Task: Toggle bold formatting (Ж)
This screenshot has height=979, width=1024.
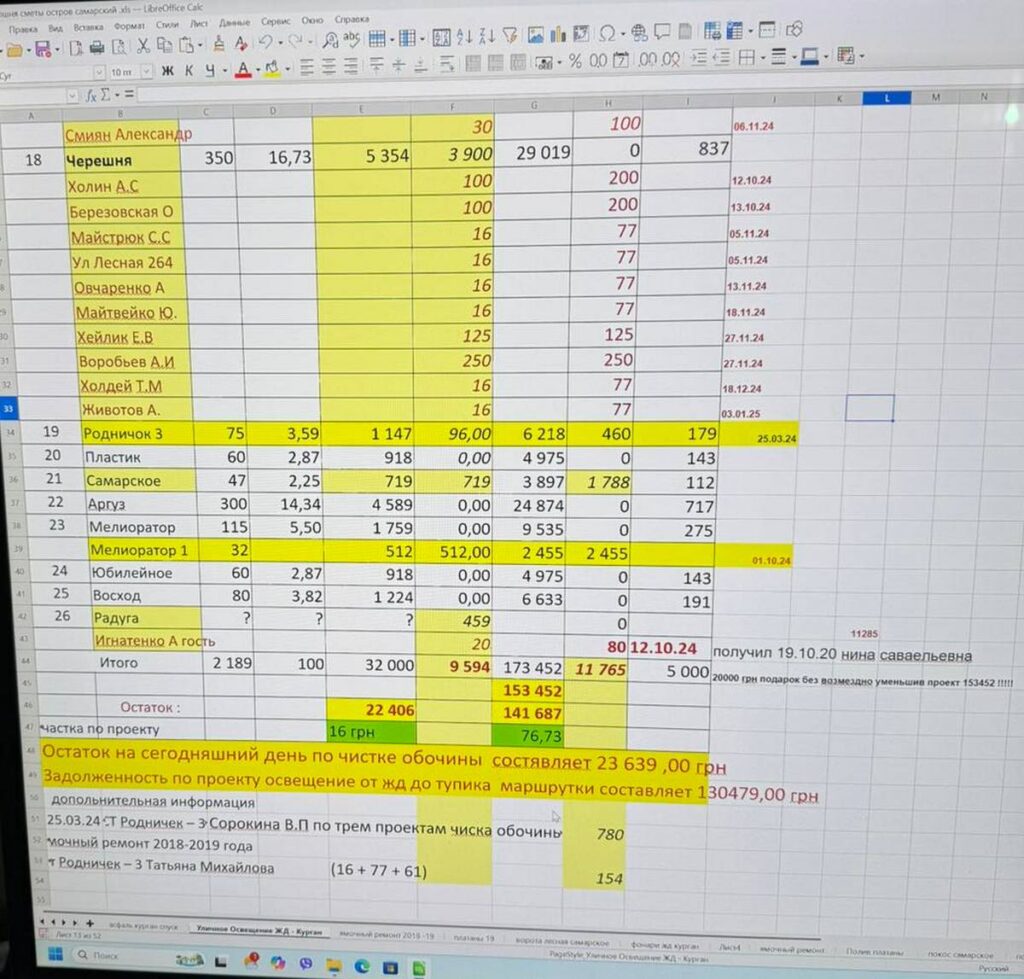Action: (167, 71)
